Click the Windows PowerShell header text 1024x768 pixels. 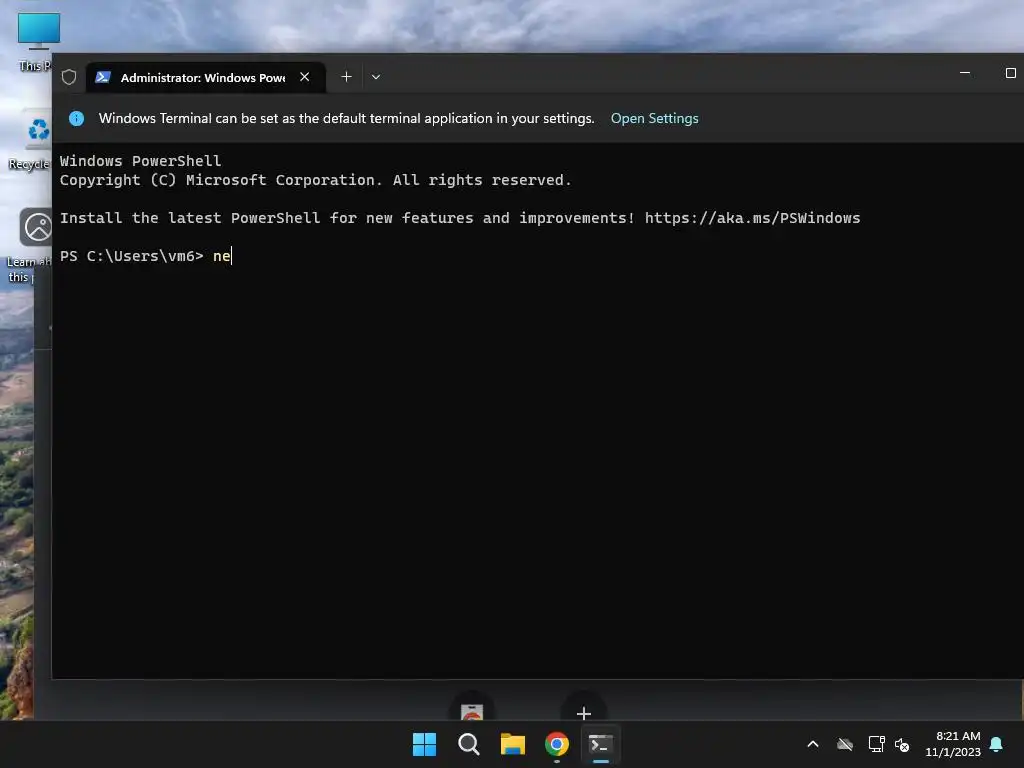(140, 161)
